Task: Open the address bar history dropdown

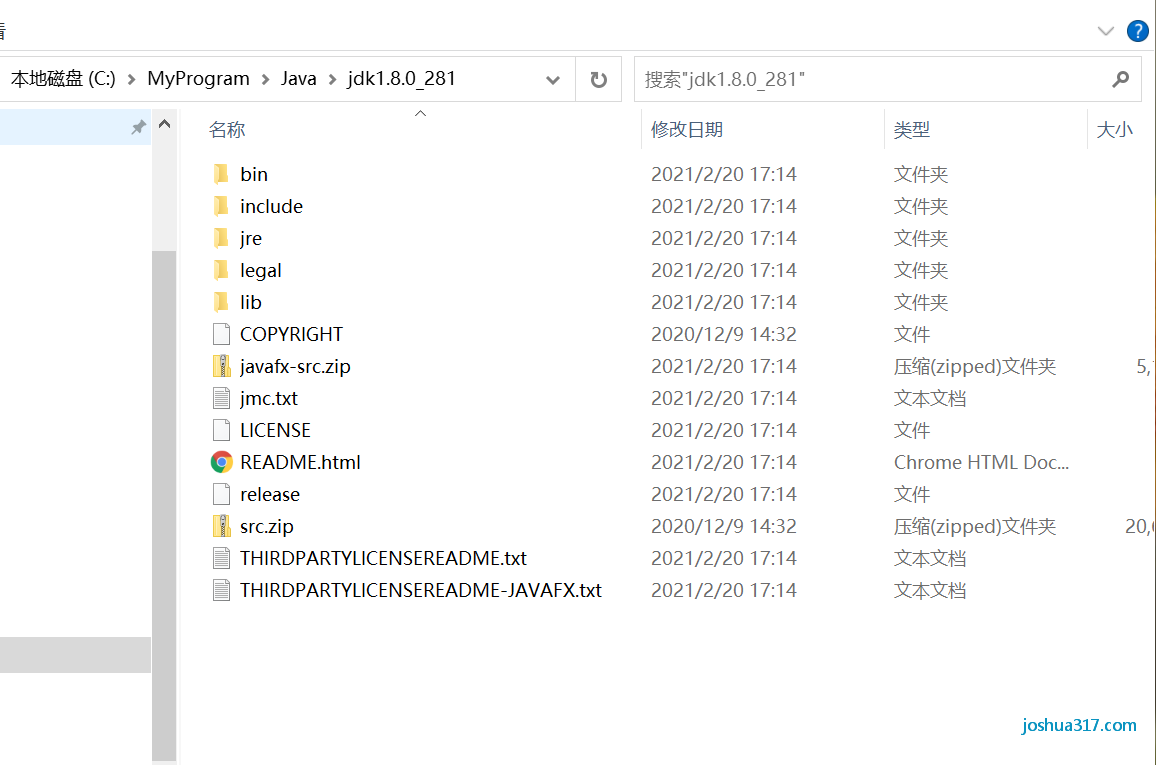Action: (x=552, y=80)
